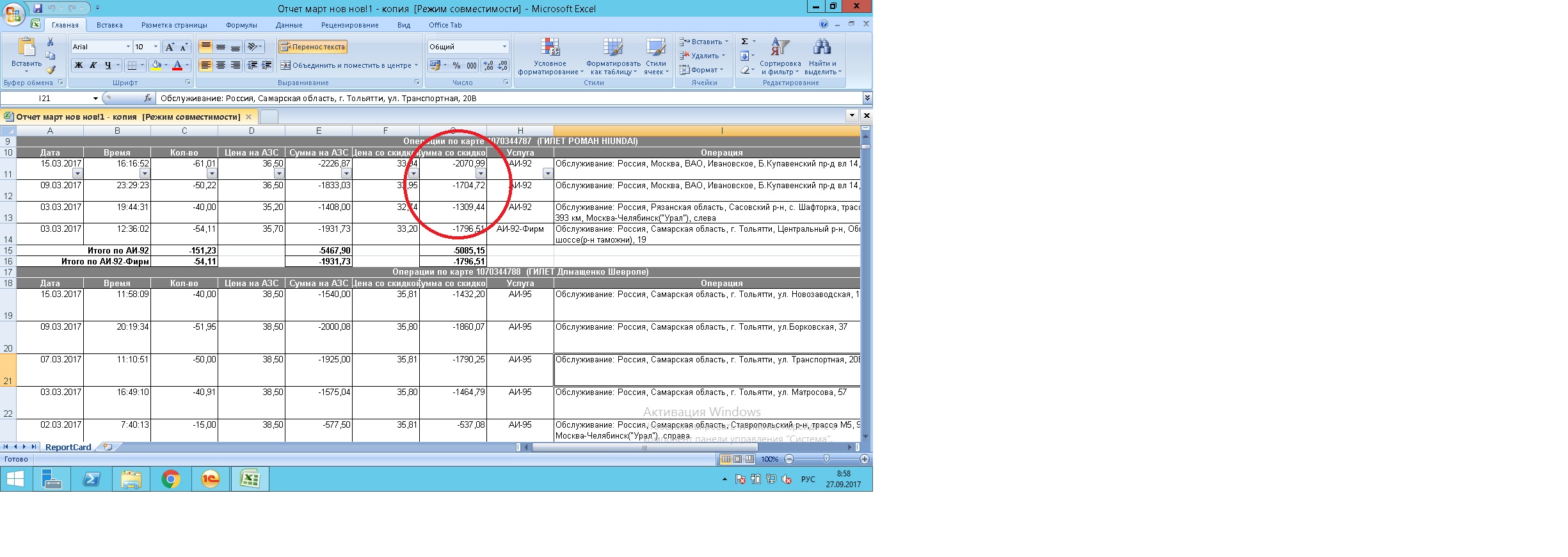Image resolution: width=1568 pixels, height=557 pixels.
Task: Expand the Общий number format dropdown
Action: coord(504,47)
